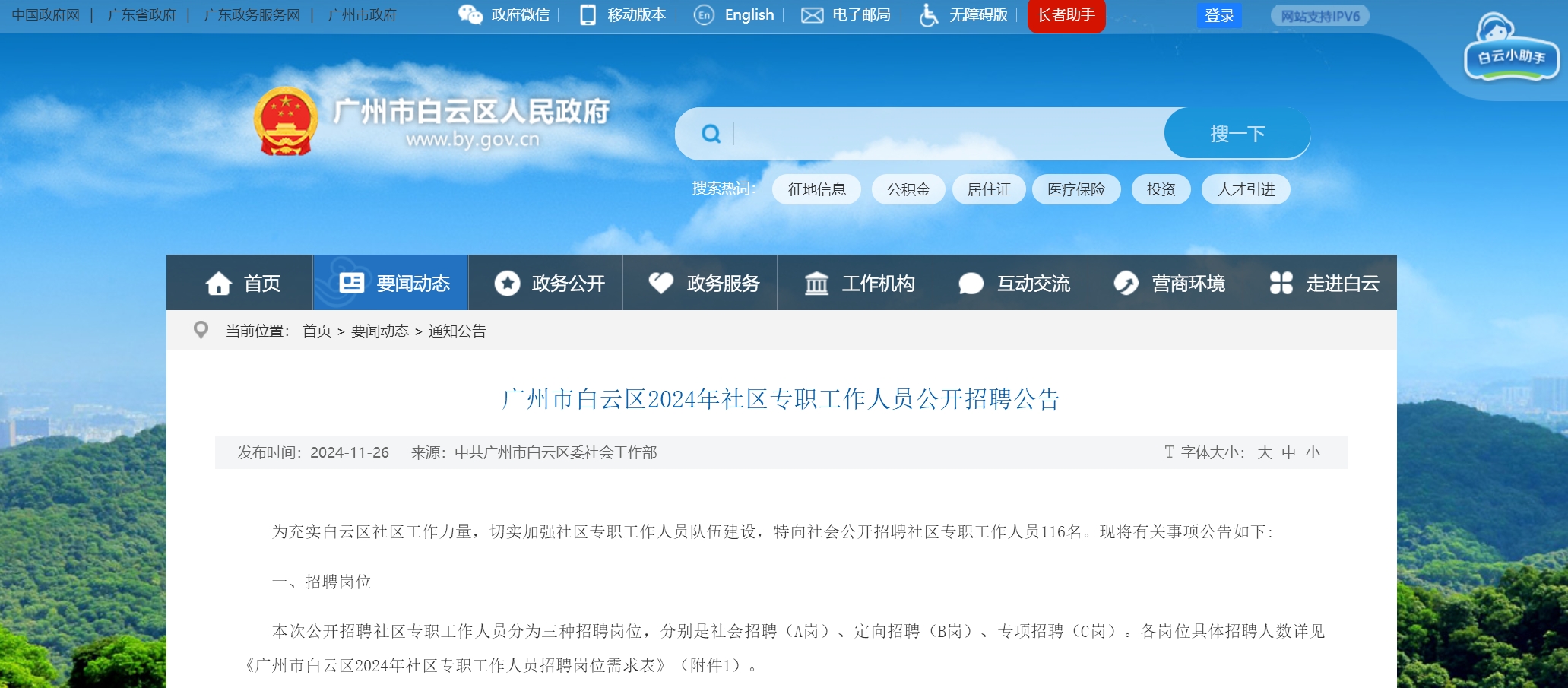
Task: Click the mobile version phone icon
Action: 588,15
